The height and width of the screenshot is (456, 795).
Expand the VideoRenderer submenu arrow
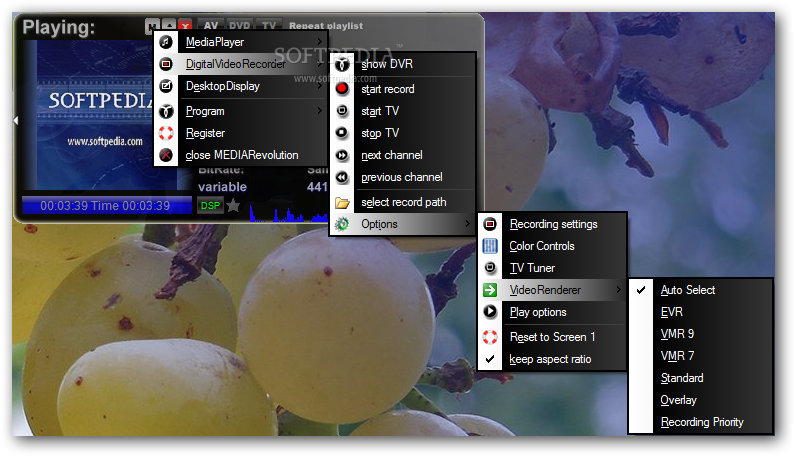point(619,290)
